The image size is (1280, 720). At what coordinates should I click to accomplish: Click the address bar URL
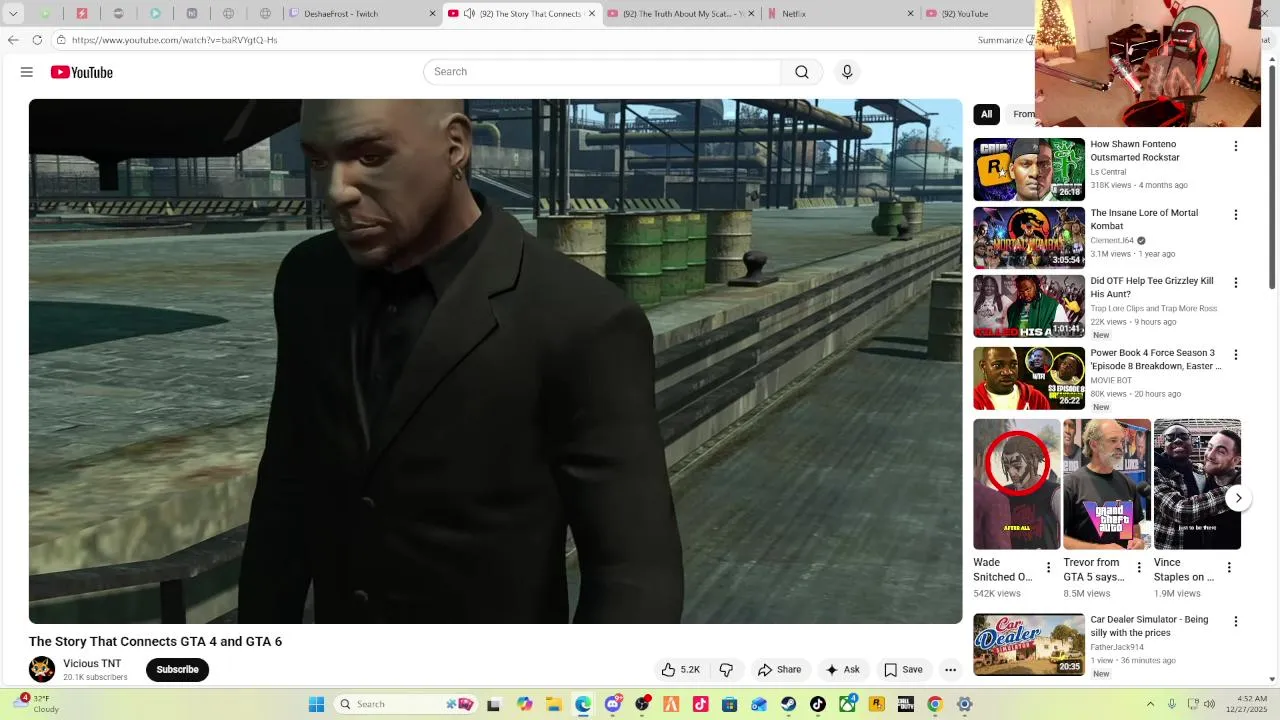pos(174,40)
